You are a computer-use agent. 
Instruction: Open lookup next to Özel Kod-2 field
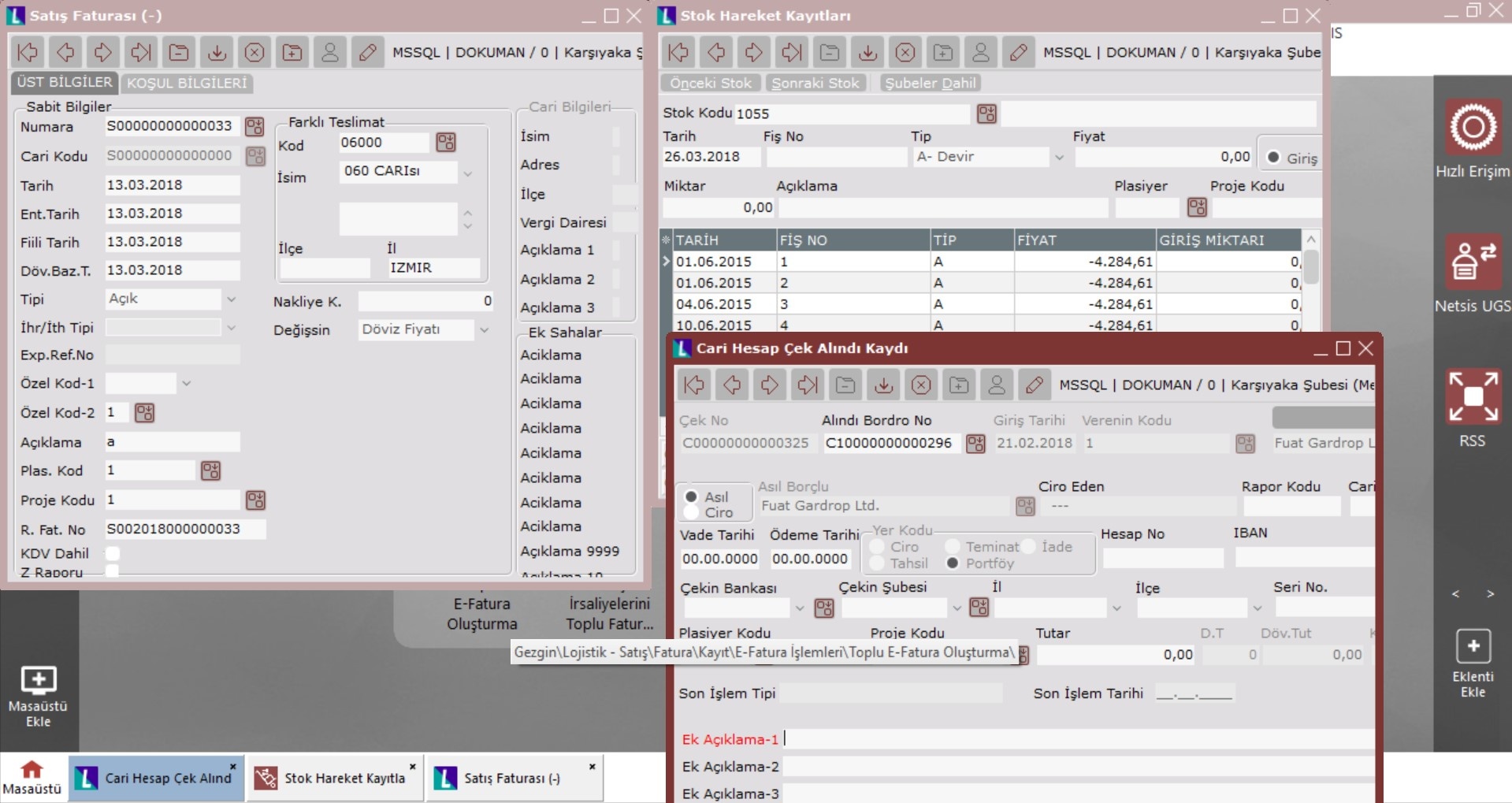tap(145, 412)
